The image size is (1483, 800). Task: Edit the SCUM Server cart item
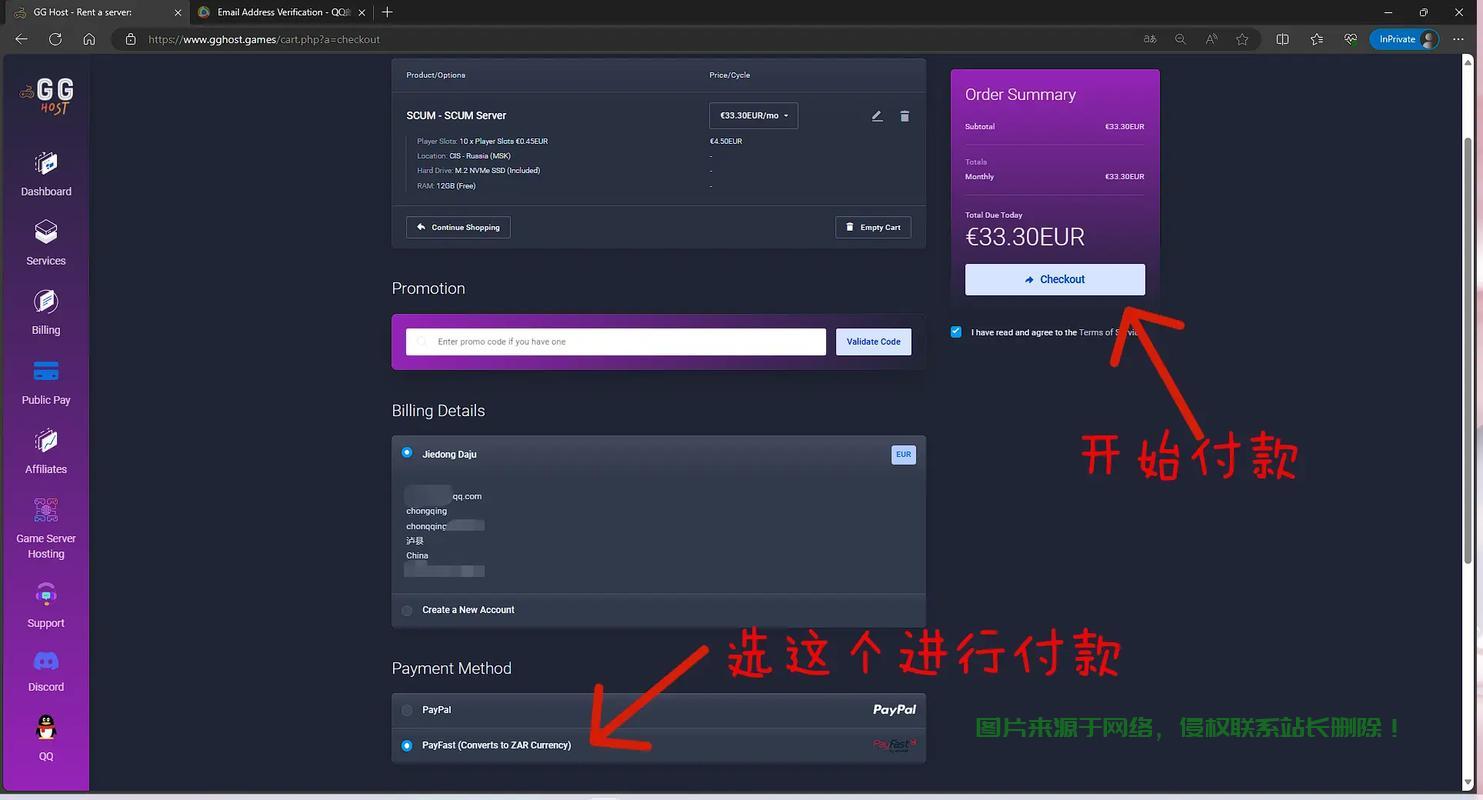(x=877, y=116)
